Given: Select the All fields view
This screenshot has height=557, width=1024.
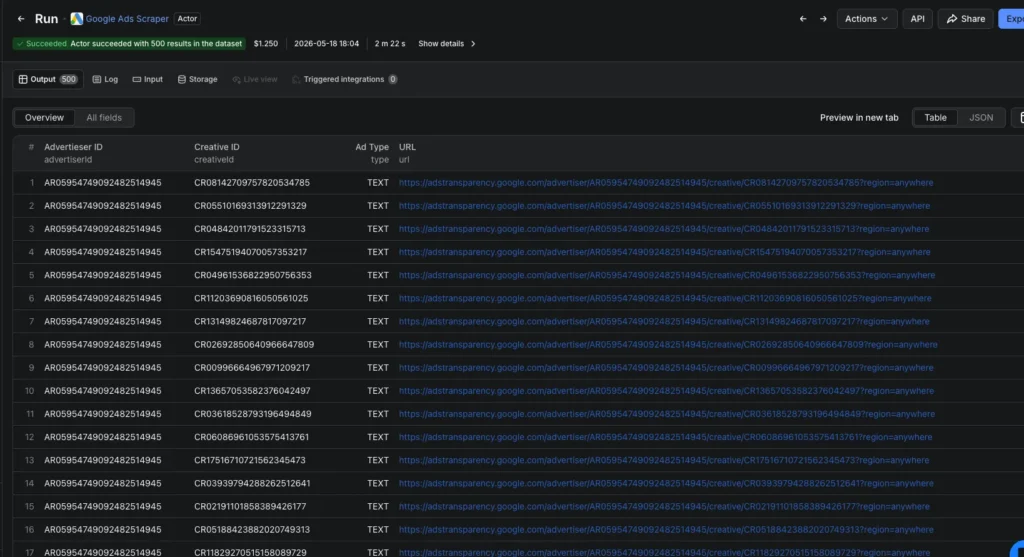Looking at the screenshot, I should 104,118.
